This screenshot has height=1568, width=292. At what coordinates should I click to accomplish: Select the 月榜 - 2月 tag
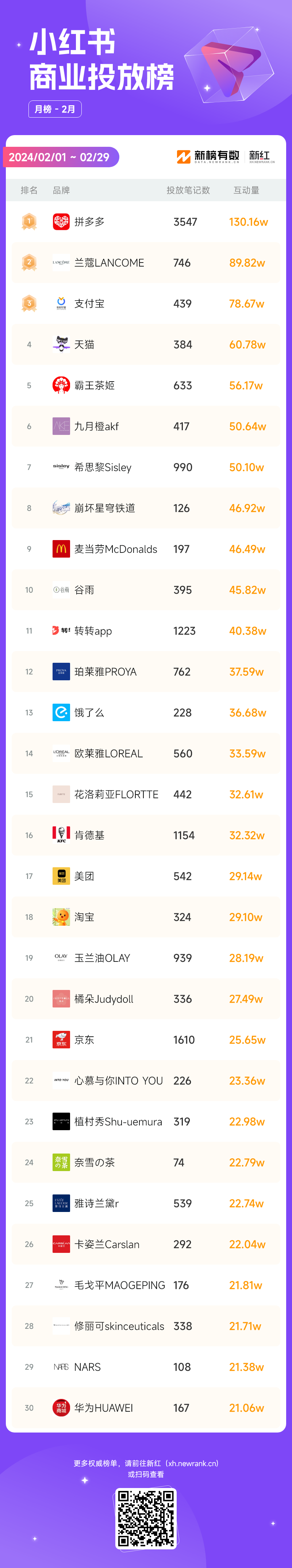pos(55,109)
